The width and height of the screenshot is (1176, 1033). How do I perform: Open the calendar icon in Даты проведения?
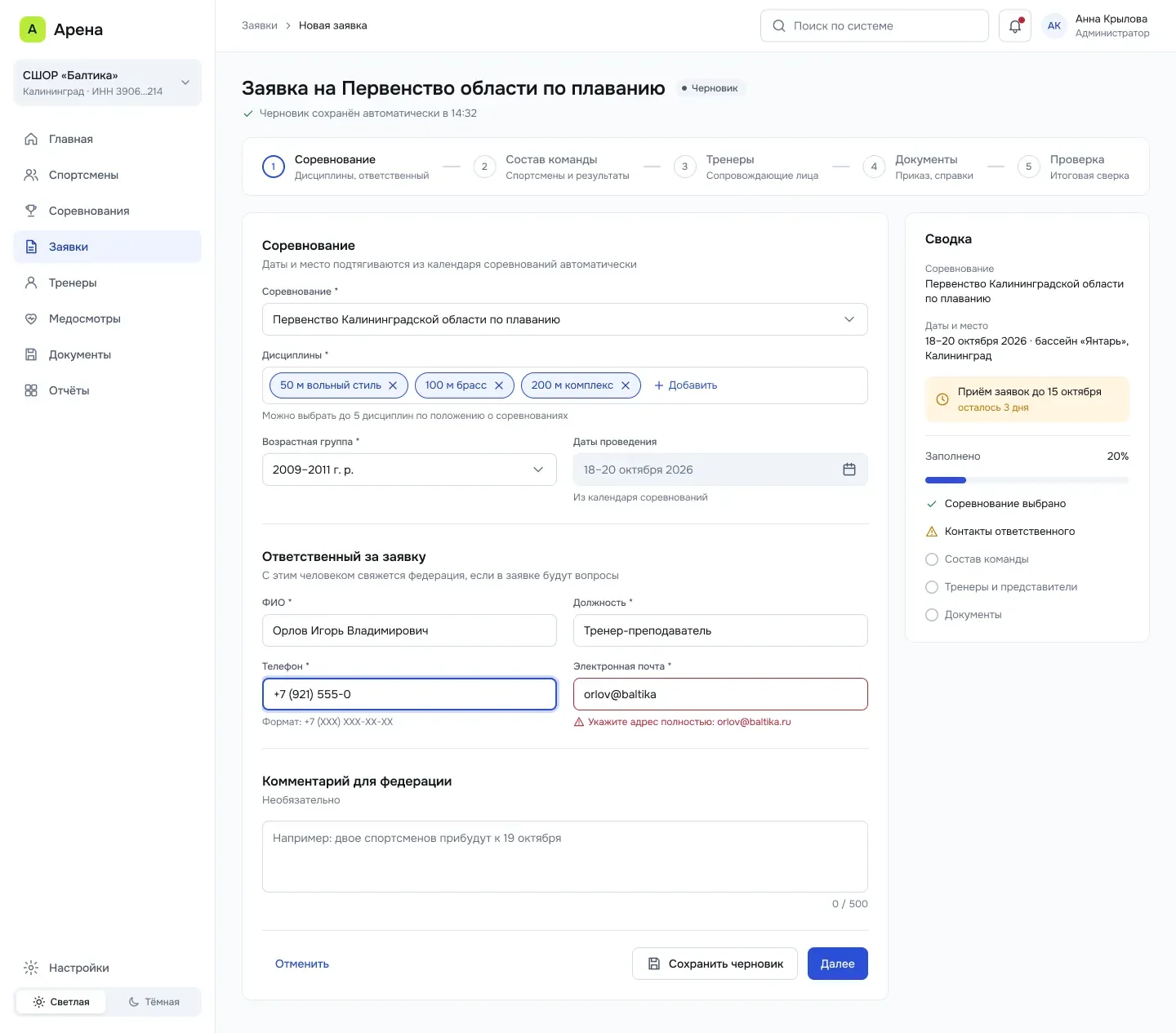click(x=849, y=470)
